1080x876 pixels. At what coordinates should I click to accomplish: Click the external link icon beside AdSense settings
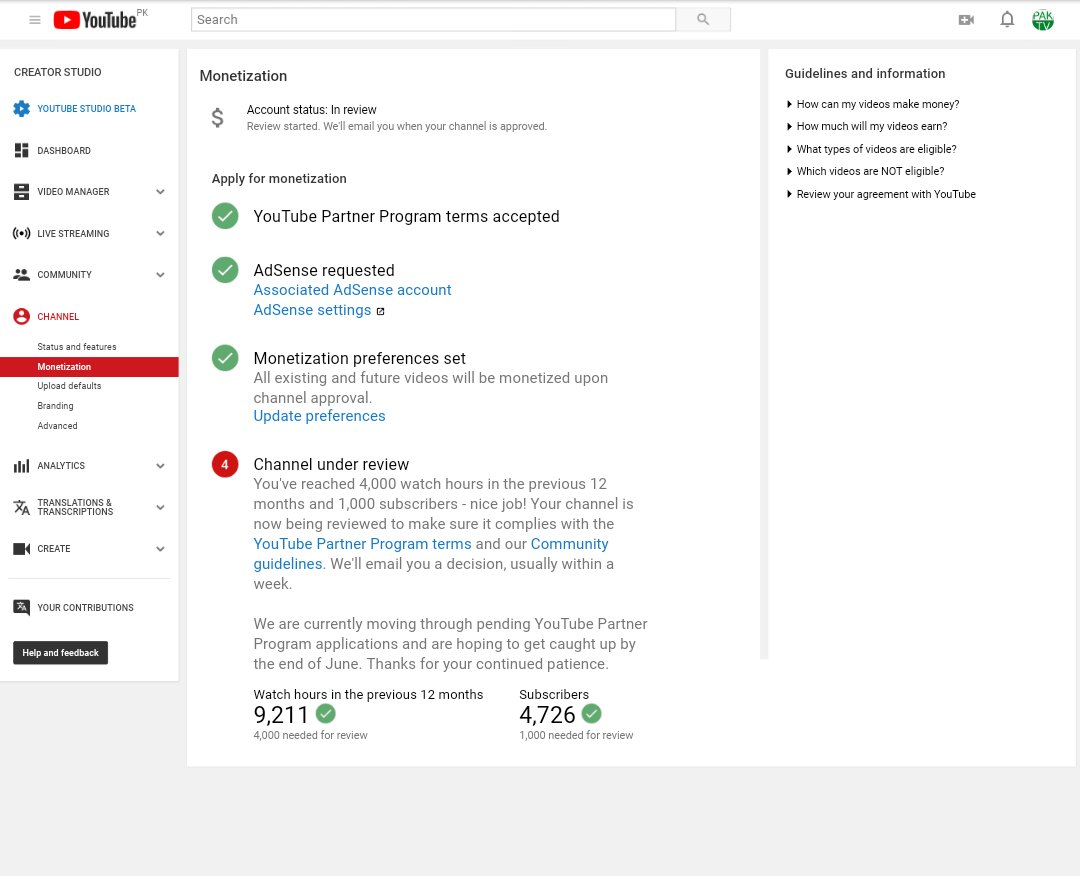coord(380,311)
